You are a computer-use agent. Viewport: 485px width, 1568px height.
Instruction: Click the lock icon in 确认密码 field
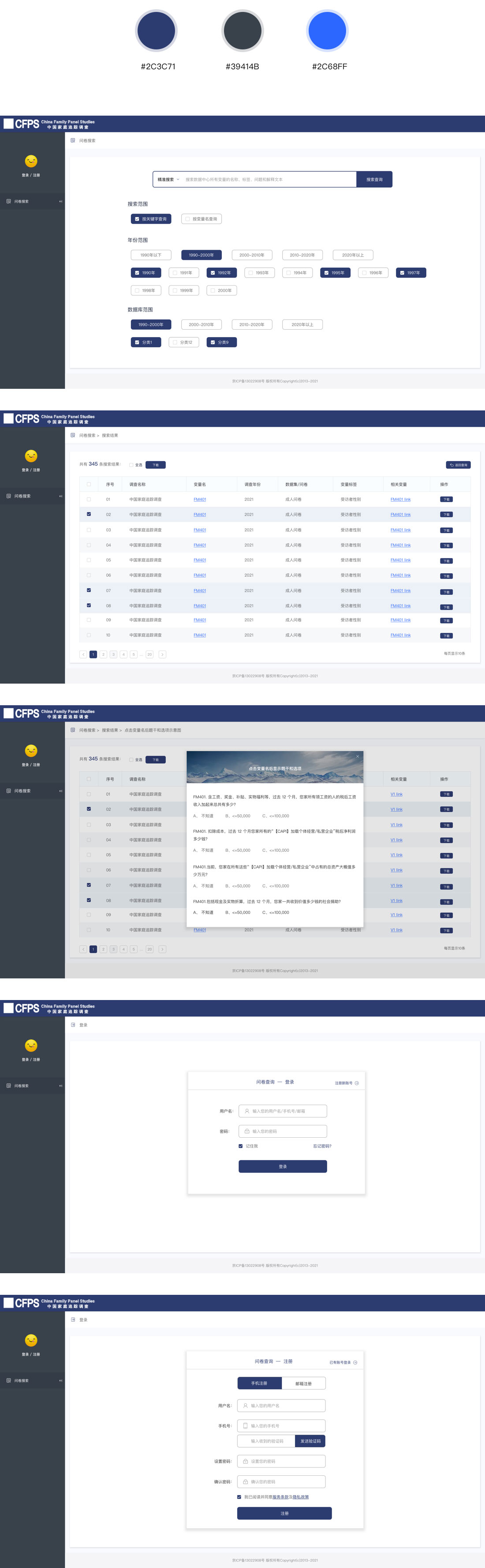(246, 1482)
